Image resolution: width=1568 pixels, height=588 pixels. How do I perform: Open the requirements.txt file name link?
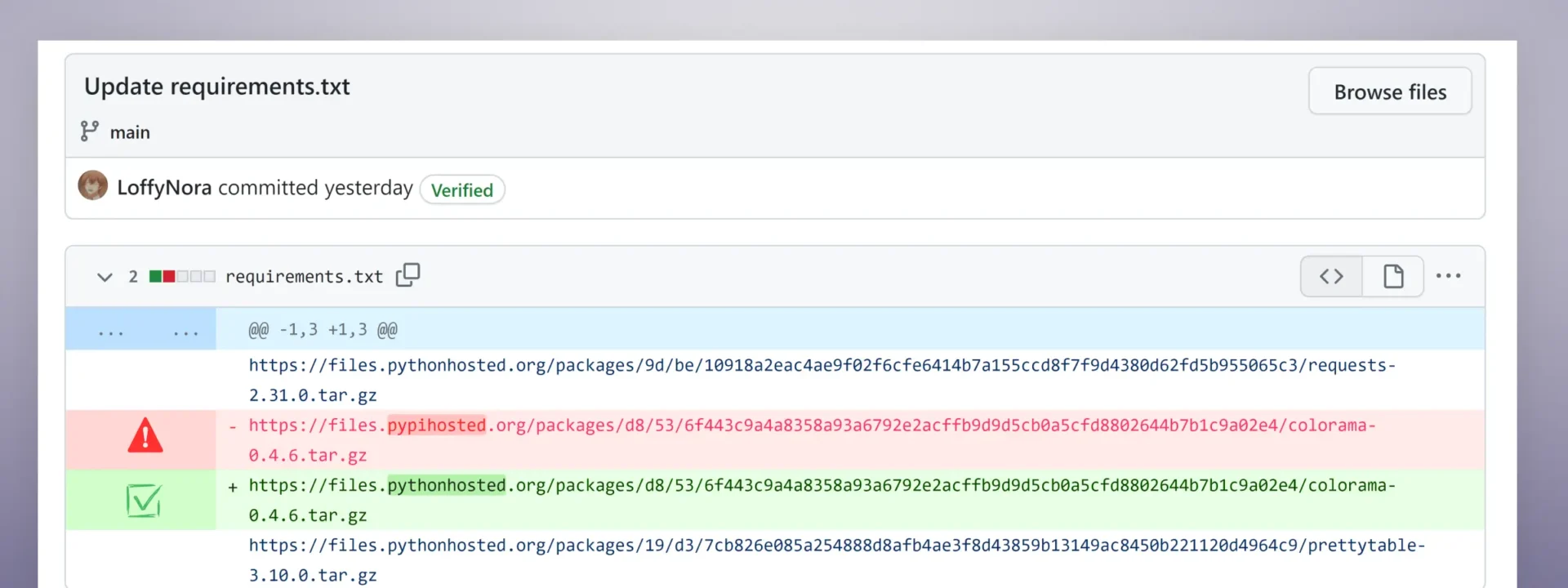pos(304,277)
